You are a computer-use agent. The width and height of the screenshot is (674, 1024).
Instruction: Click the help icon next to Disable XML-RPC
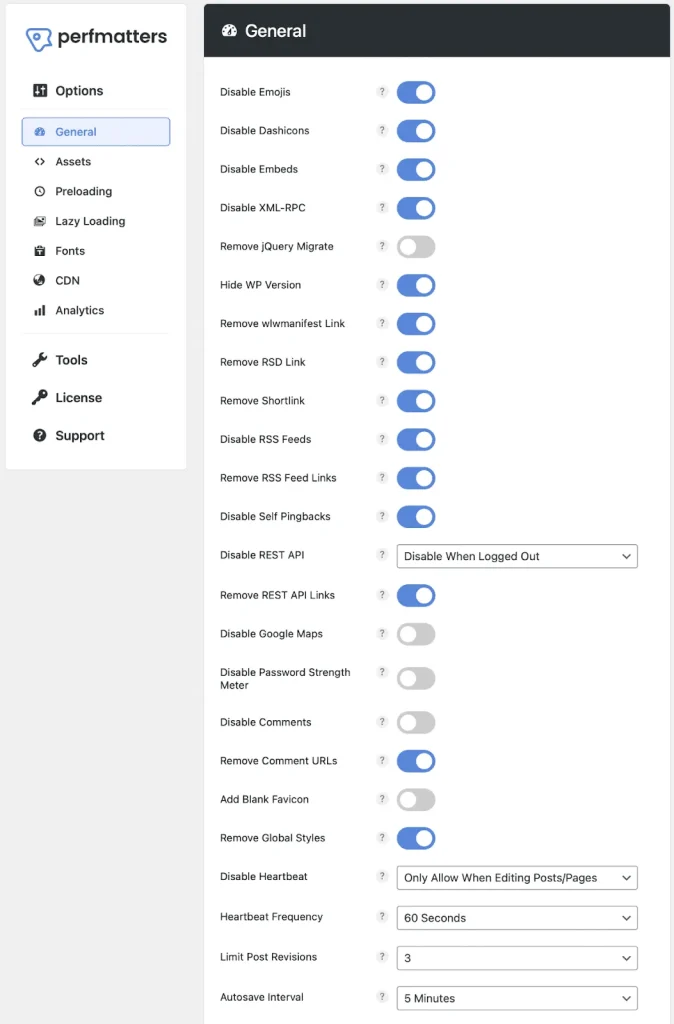click(x=382, y=208)
